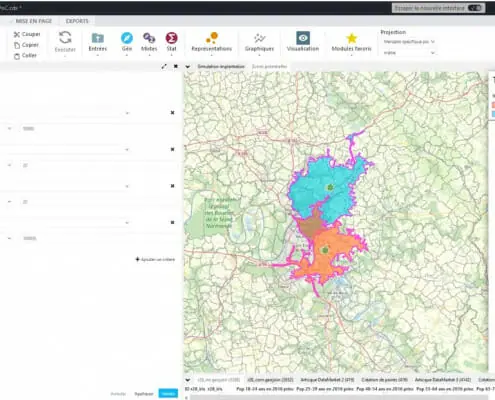Viewport: 495px width, 400px height.
Task: Click the blue validate button
Action: 168,394
